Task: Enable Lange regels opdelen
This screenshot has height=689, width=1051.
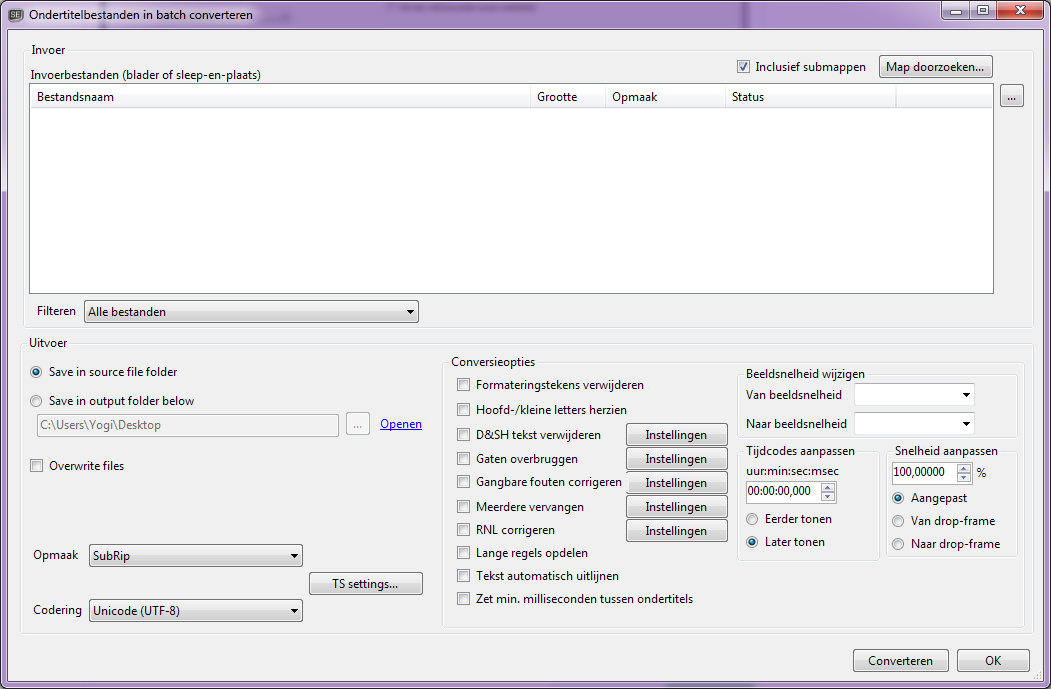Action: (463, 552)
